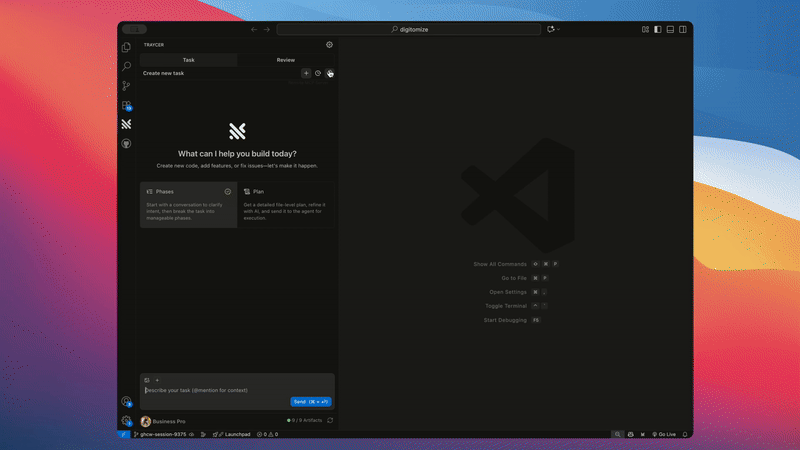Toggle the Secondary Side Bar
This screenshot has width=800, height=450.
pos(683,30)
